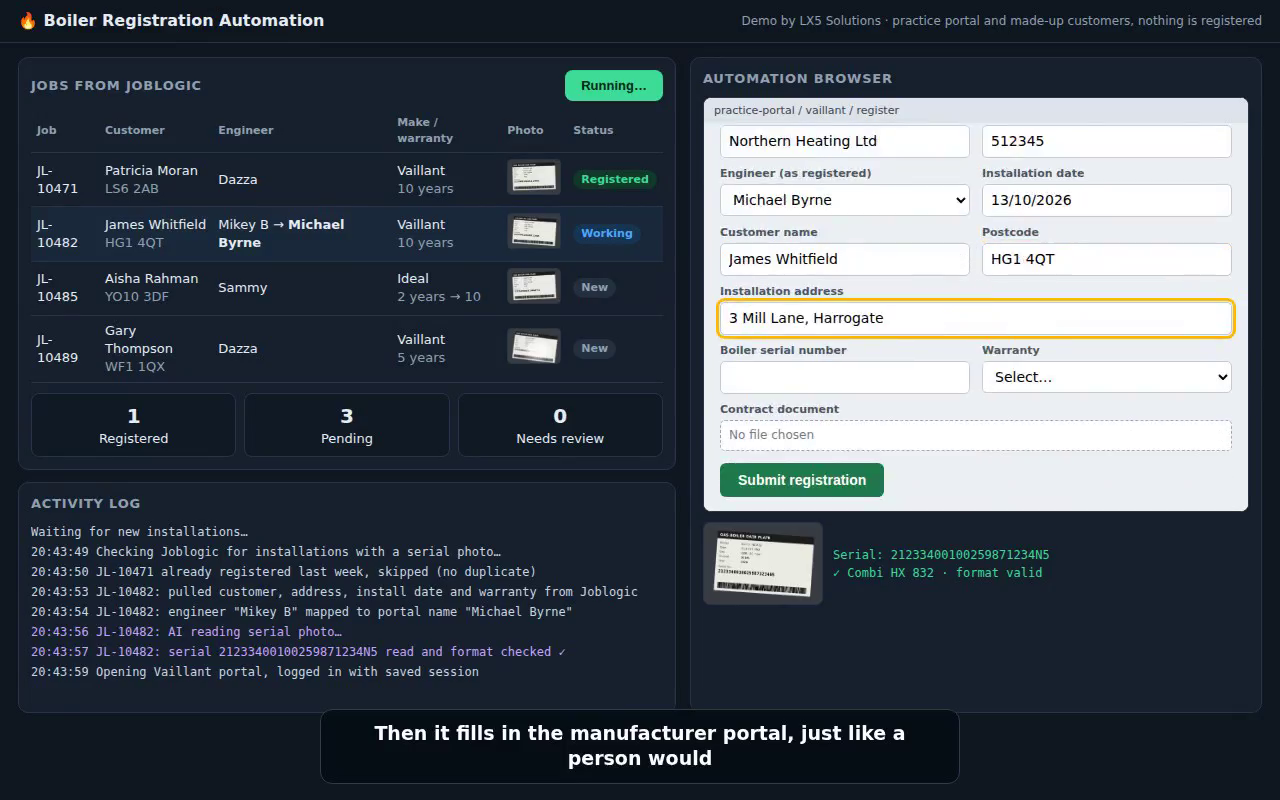Screen dimensions: 1280x800
Task: Select job number JL-10485 in the table
Action: tap(57, 287)
